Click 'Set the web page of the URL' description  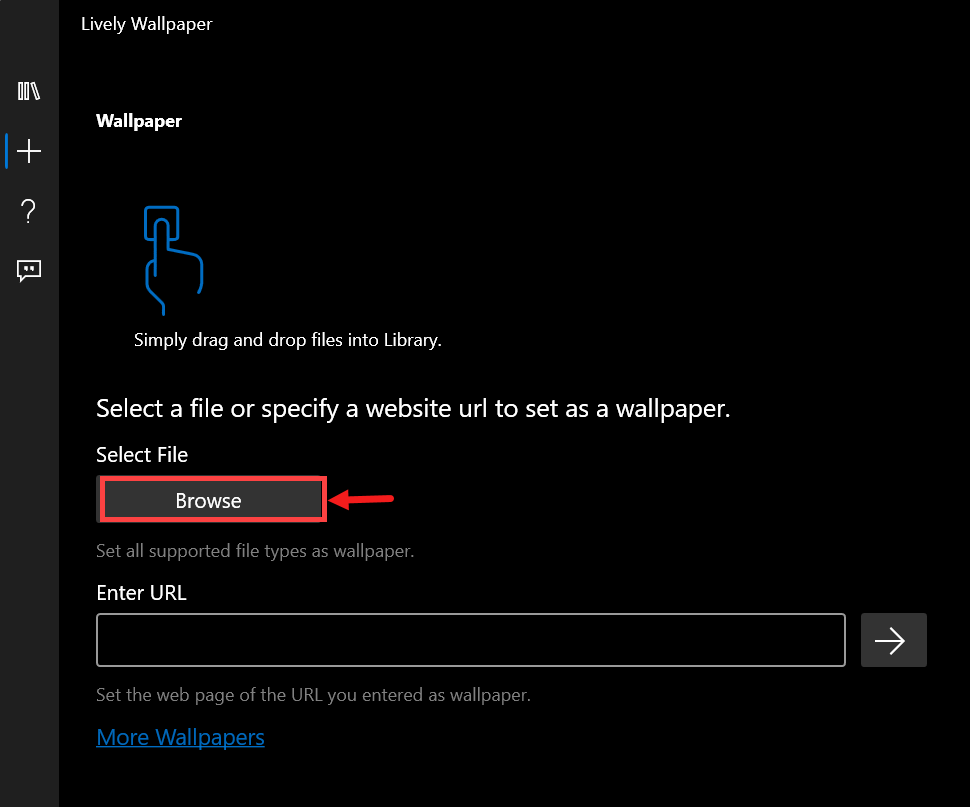313,695
